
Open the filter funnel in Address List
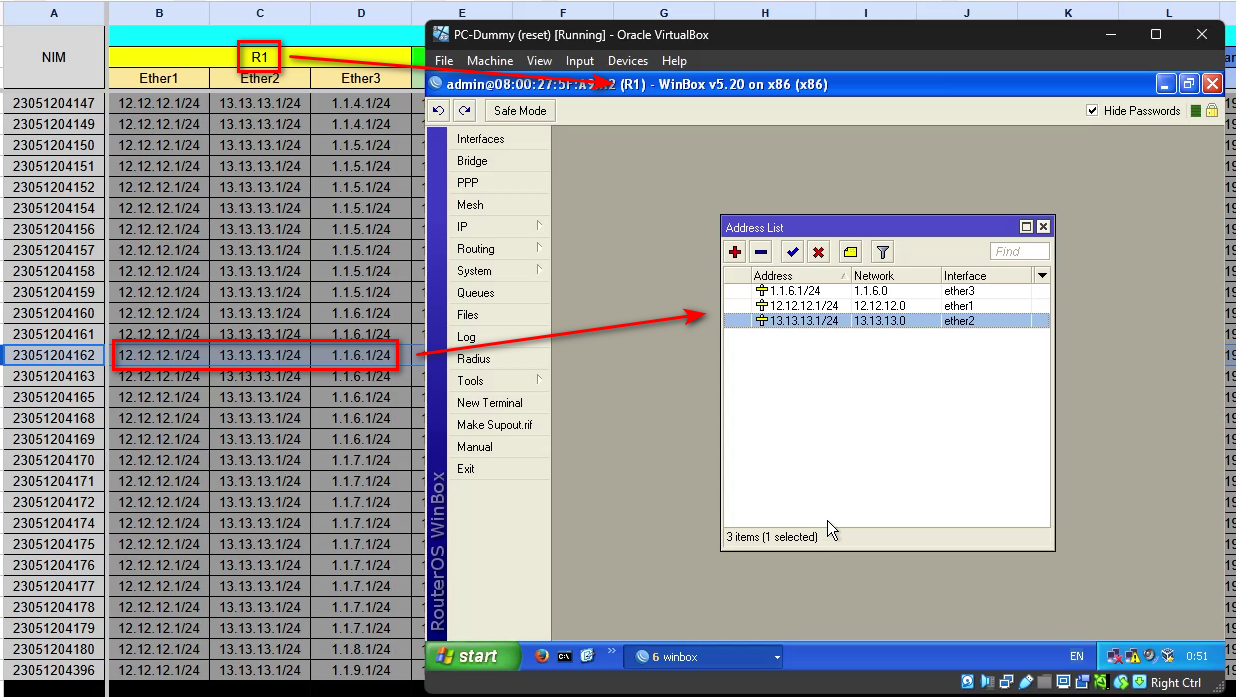coord(882,252)
